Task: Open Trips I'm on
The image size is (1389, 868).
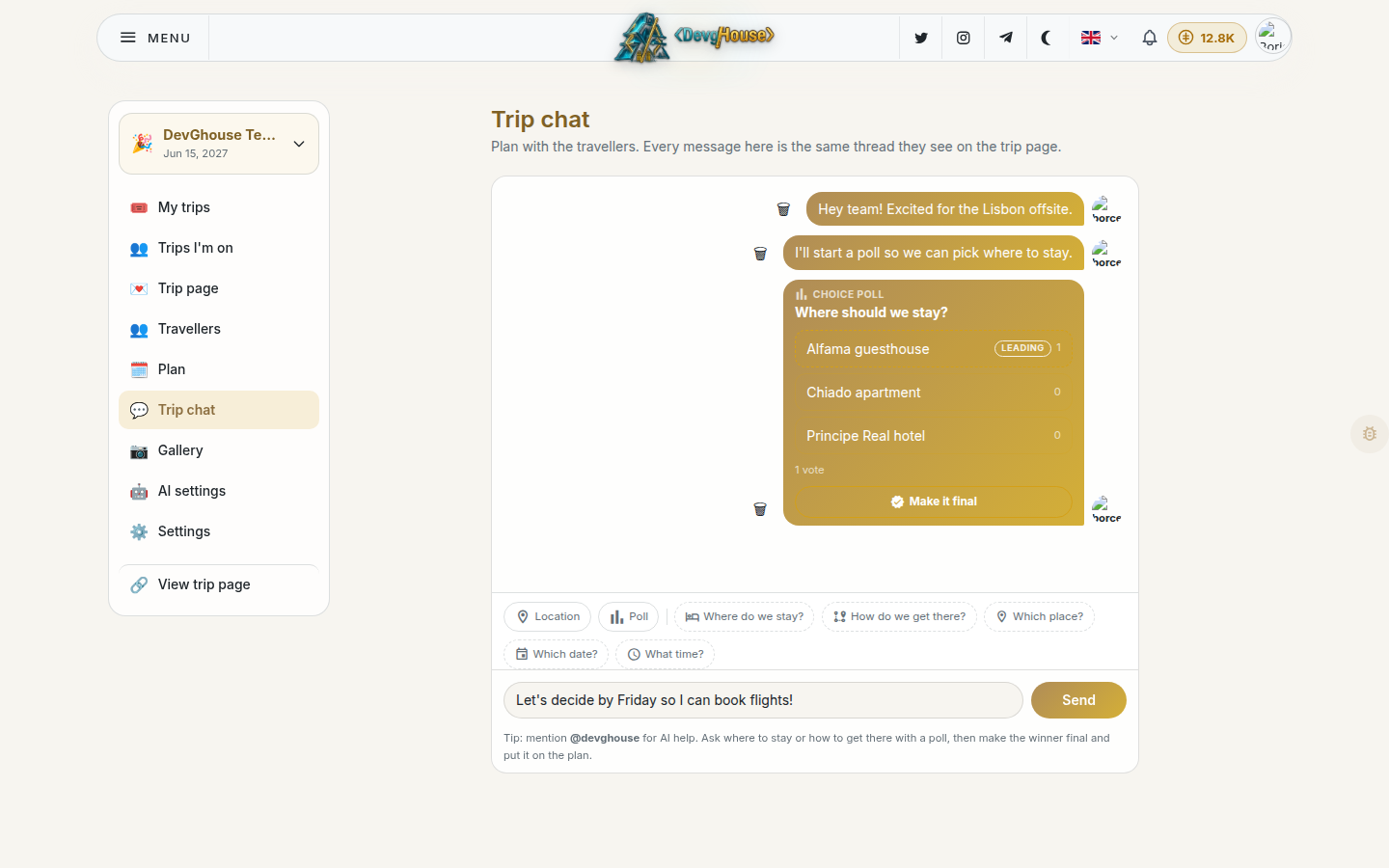Action: tap(219, 248)
